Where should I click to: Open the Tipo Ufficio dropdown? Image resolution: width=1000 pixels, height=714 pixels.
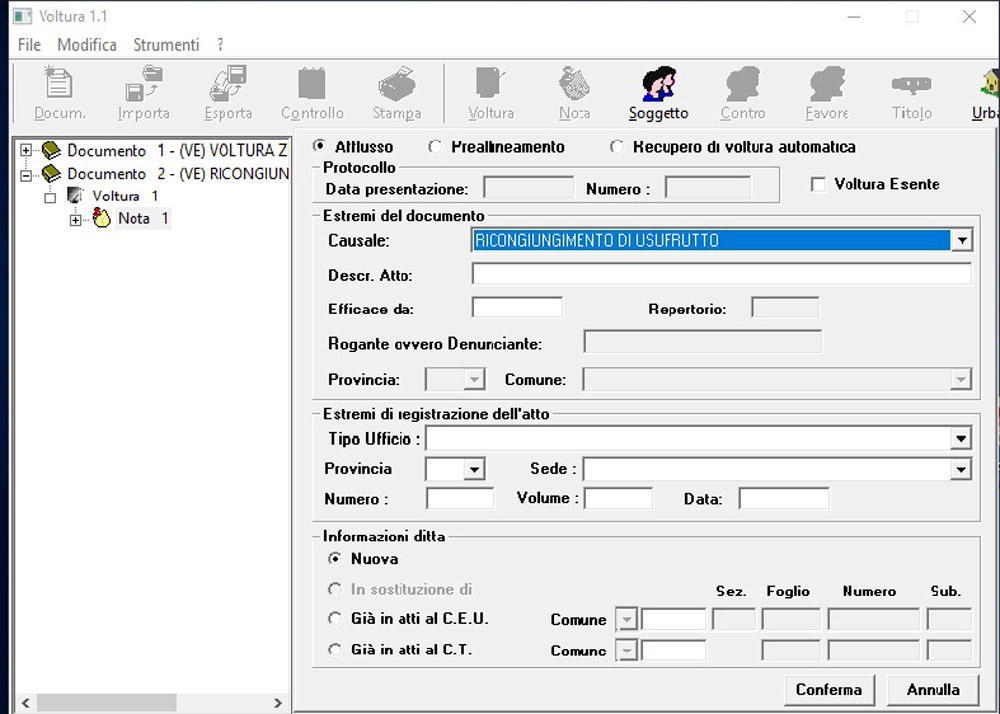coord(961,438)
